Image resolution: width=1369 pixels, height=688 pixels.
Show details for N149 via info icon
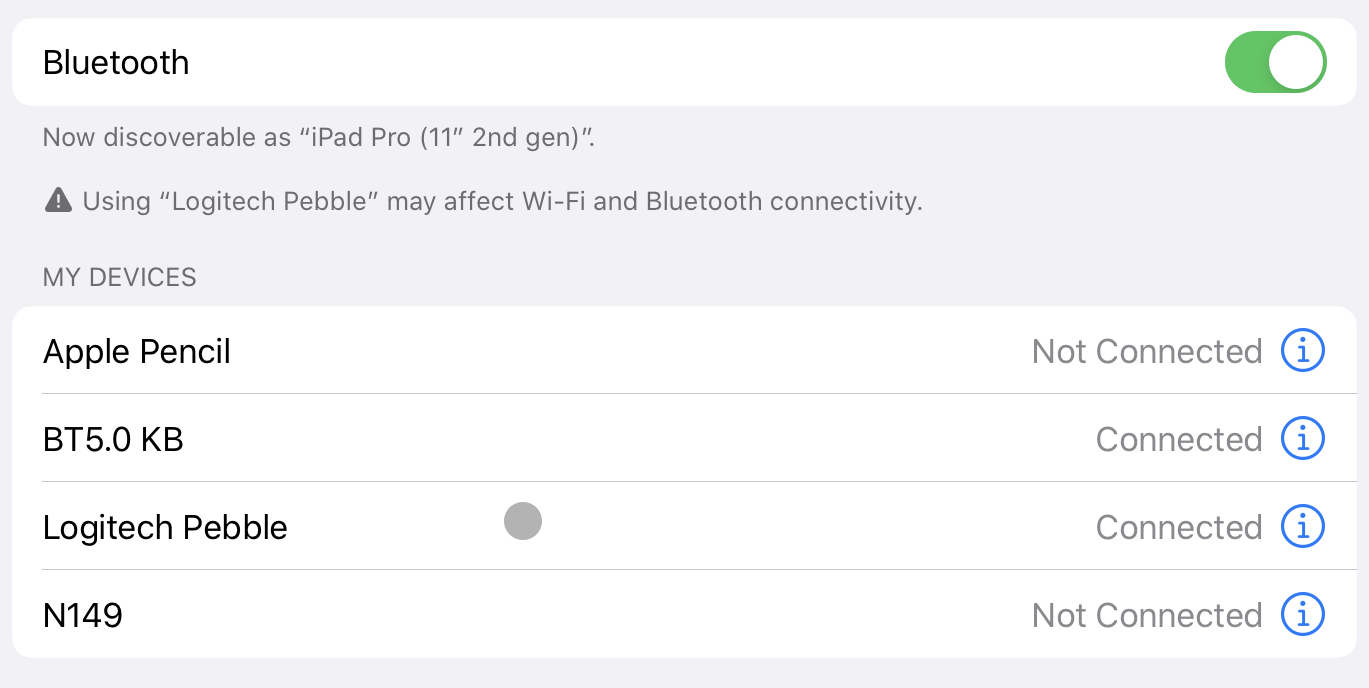1303,614
